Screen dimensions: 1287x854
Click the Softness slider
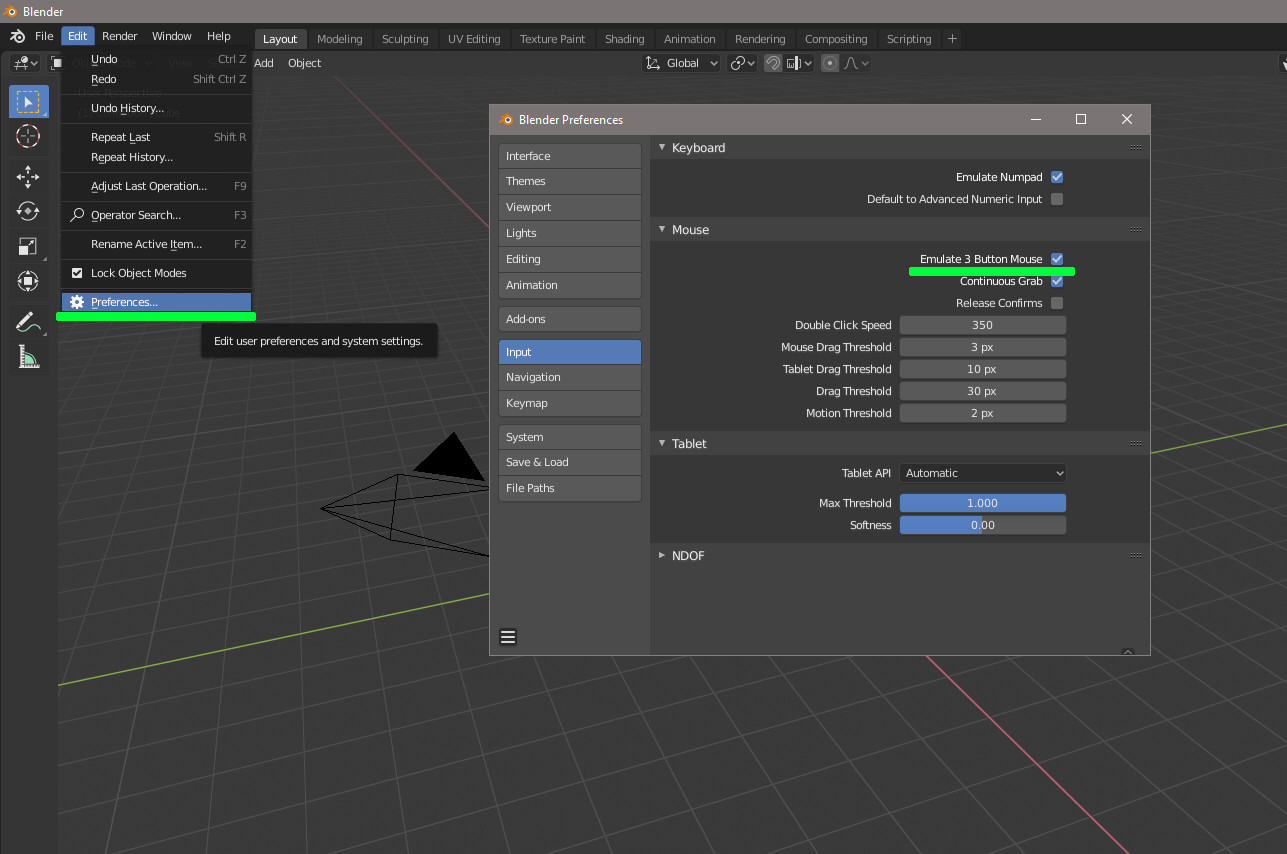[983, 525]
